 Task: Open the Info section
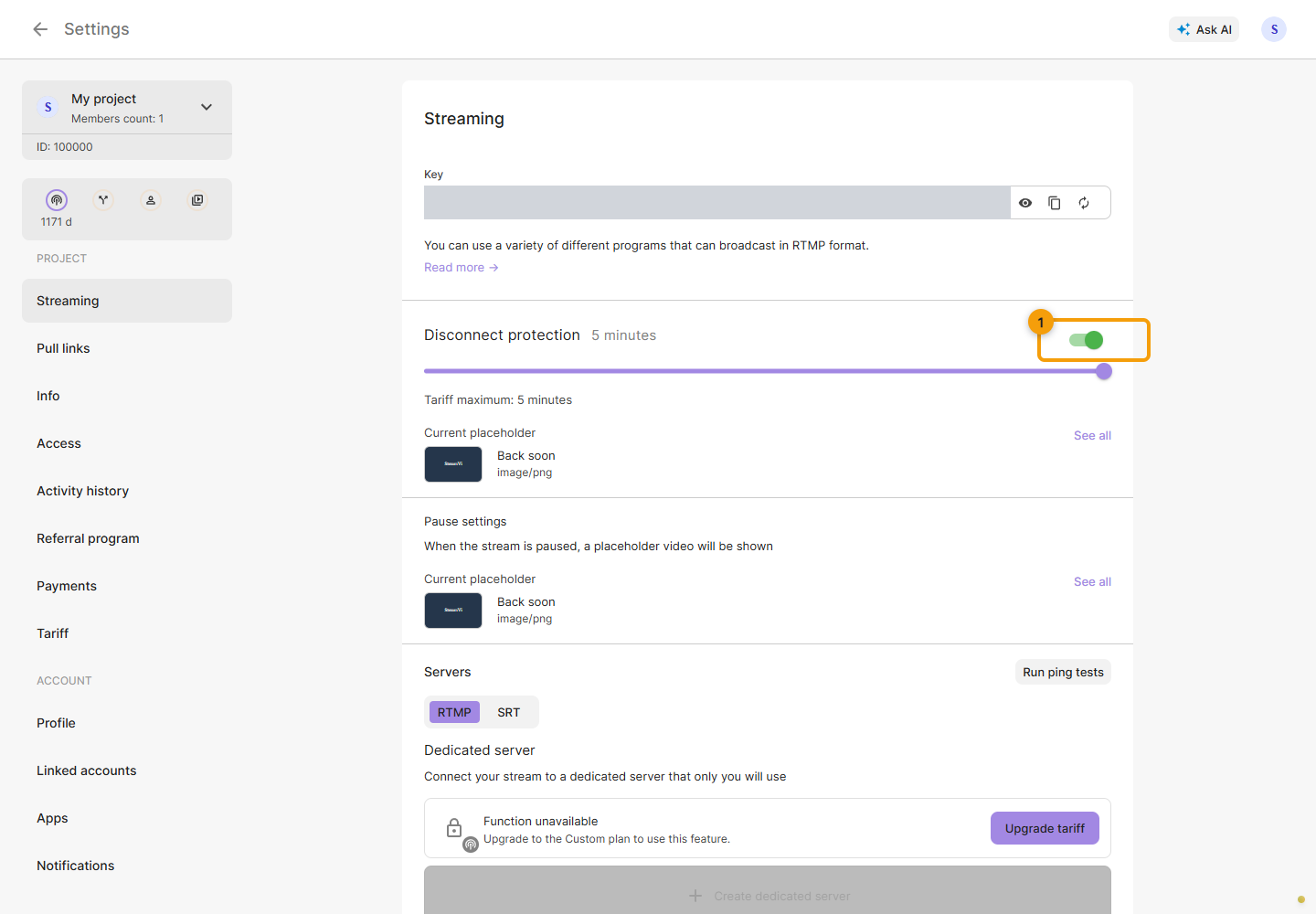pyautogui.click(x=127, y=396)
